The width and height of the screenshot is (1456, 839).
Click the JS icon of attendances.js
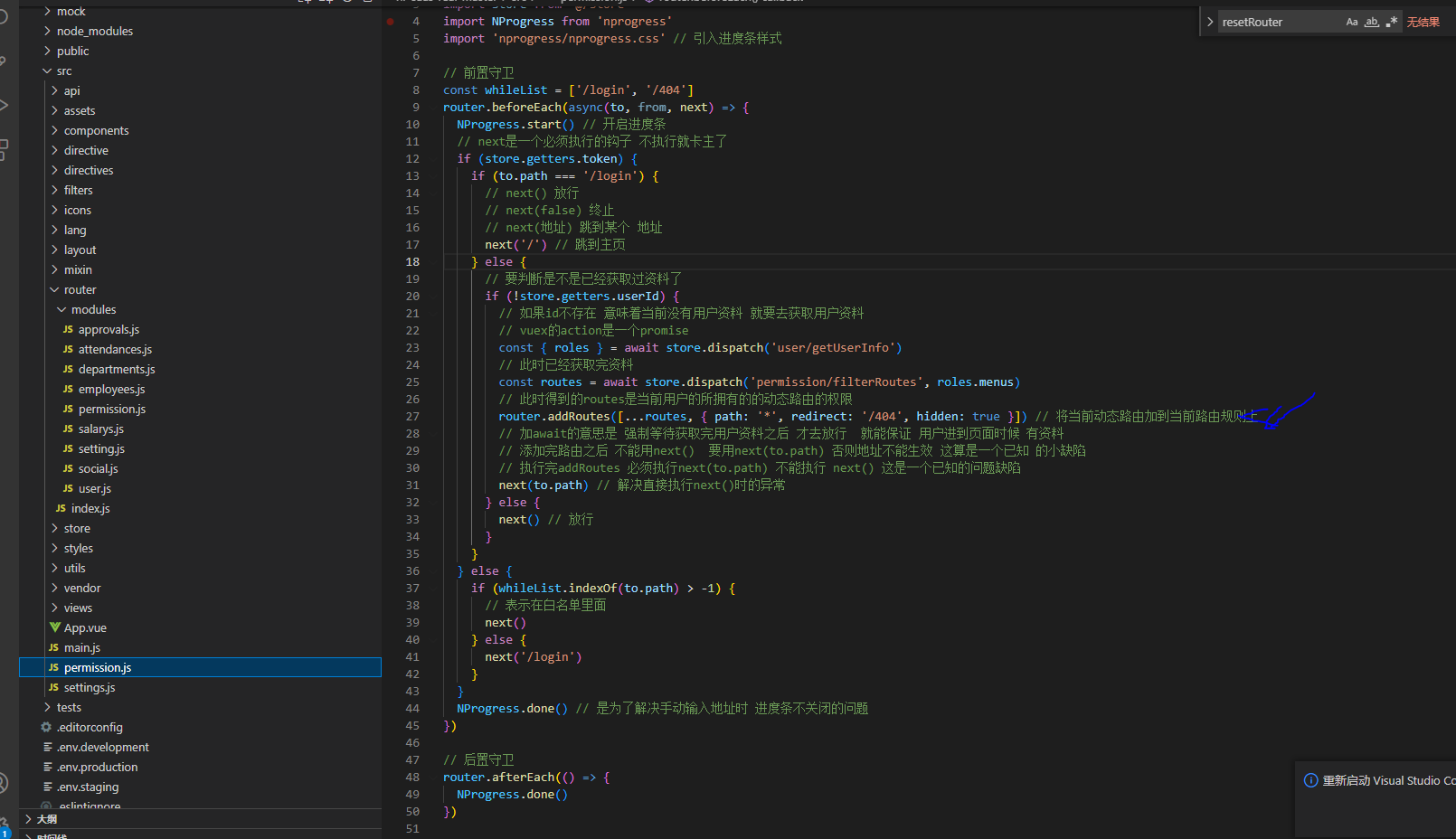tap(68, 349)
